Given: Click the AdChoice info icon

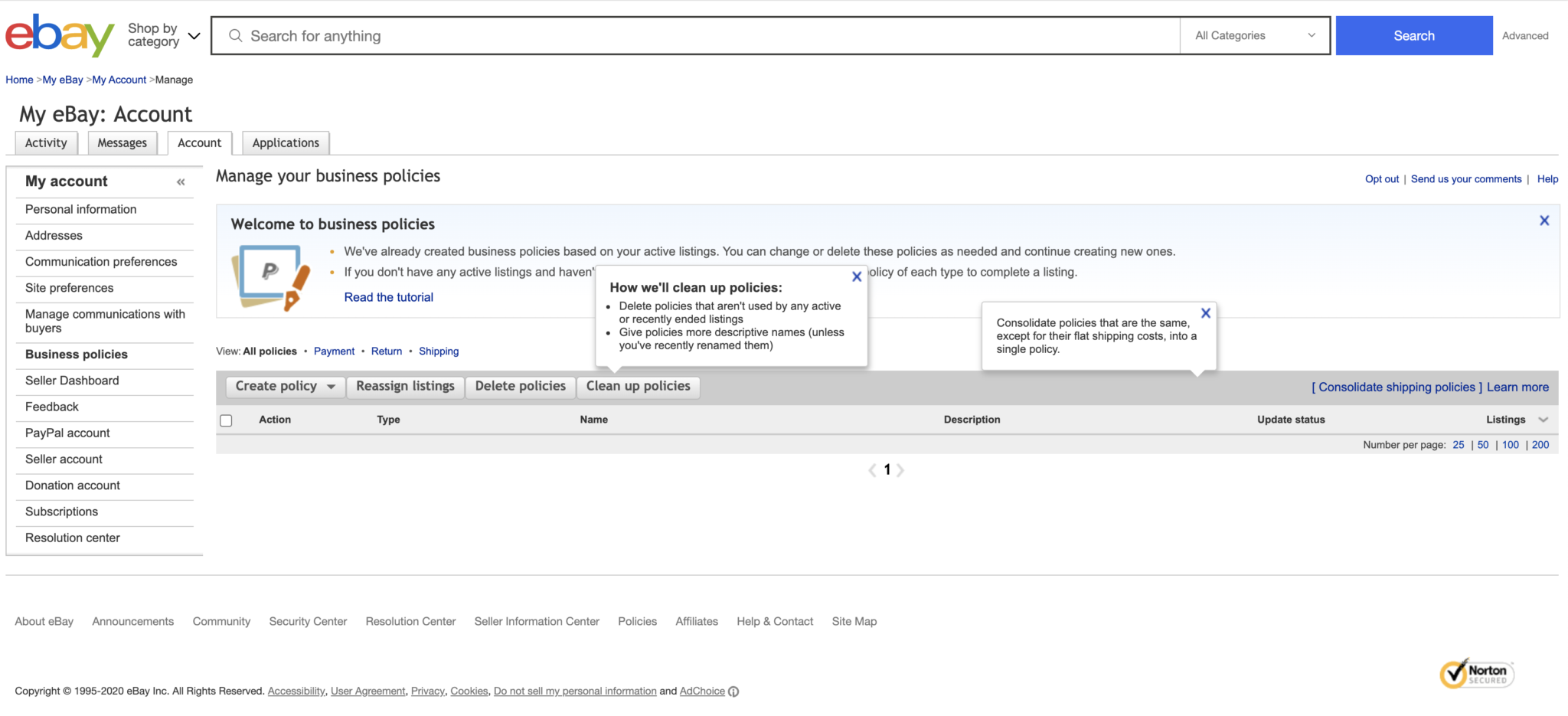Looking at the screenshot, I should pyautogui.click(x=733, y=691).
